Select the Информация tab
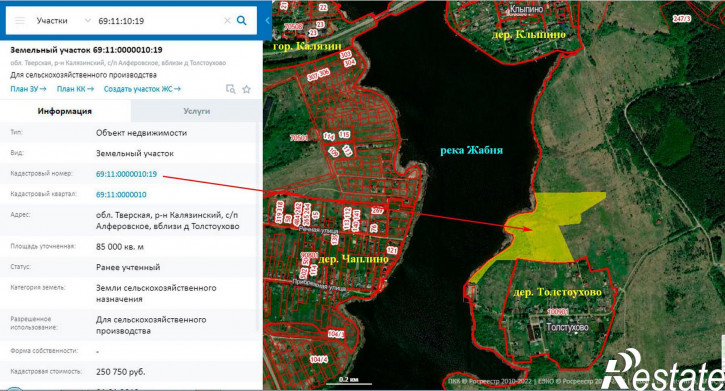725x391 pixels. click(x=65, y=111)
